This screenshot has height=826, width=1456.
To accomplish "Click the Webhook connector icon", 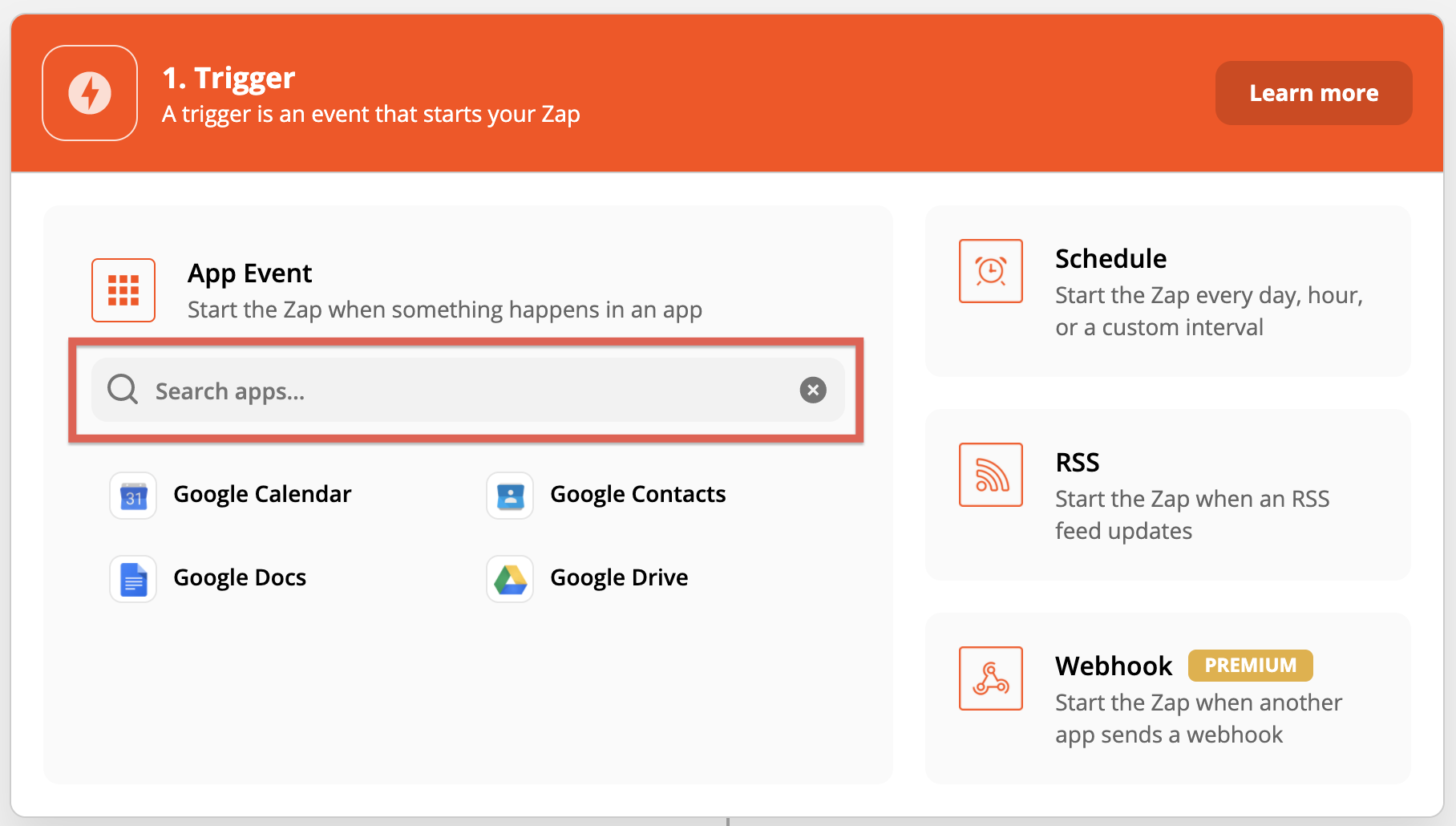I will click(991, 678).
